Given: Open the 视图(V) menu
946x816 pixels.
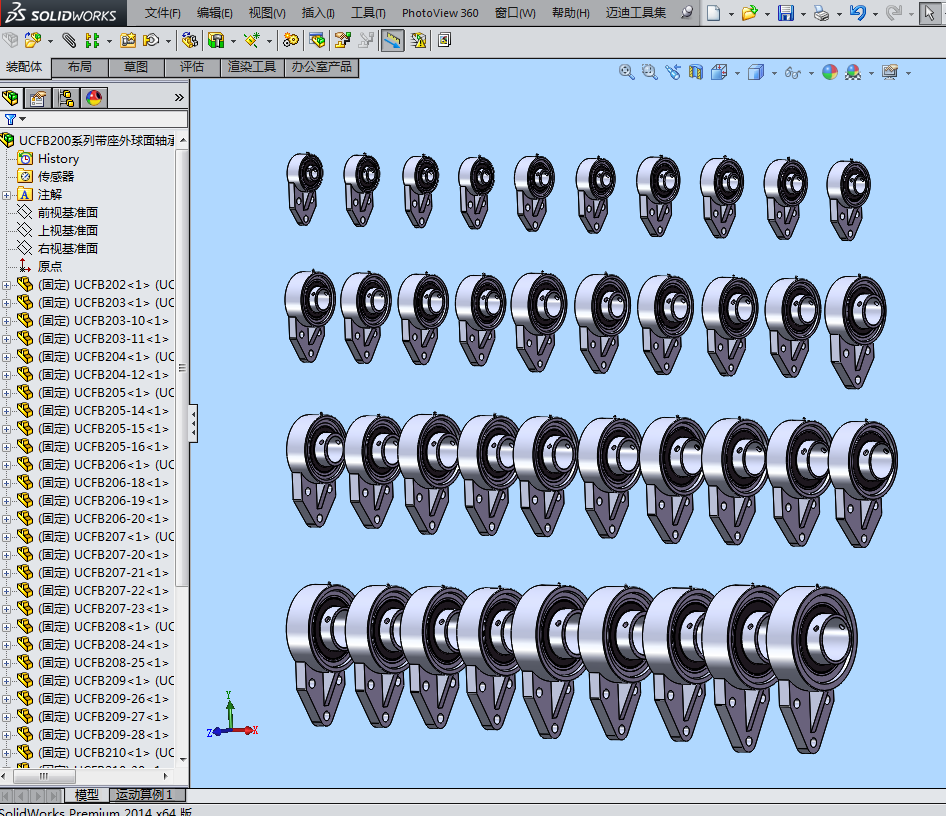Looking at the screenshot, I should coord(267,13).
